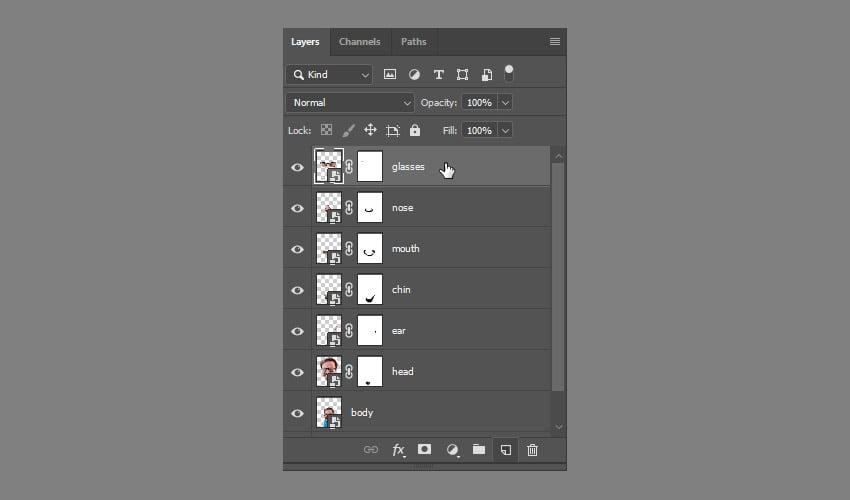
Task: Select the ear layer mask thumbnail
Action: pos(370,330)
